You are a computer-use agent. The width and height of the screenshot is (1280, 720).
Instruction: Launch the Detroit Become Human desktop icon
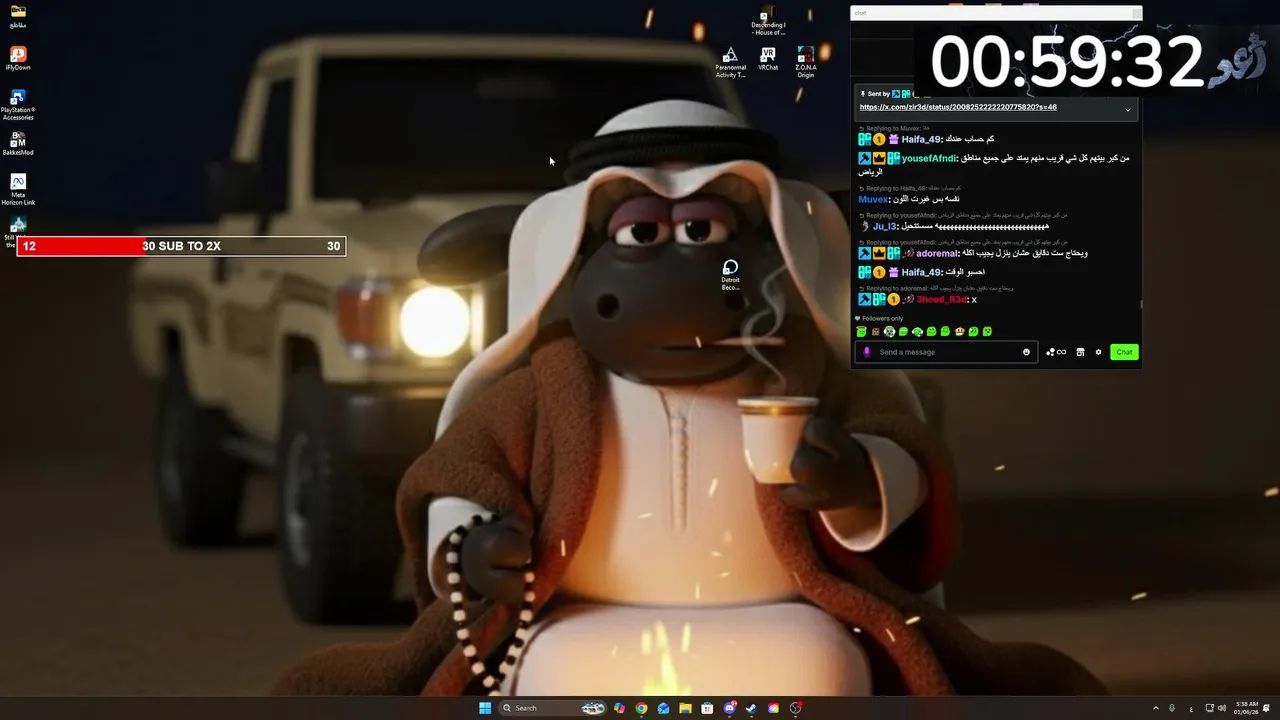[x=731, y=275]
